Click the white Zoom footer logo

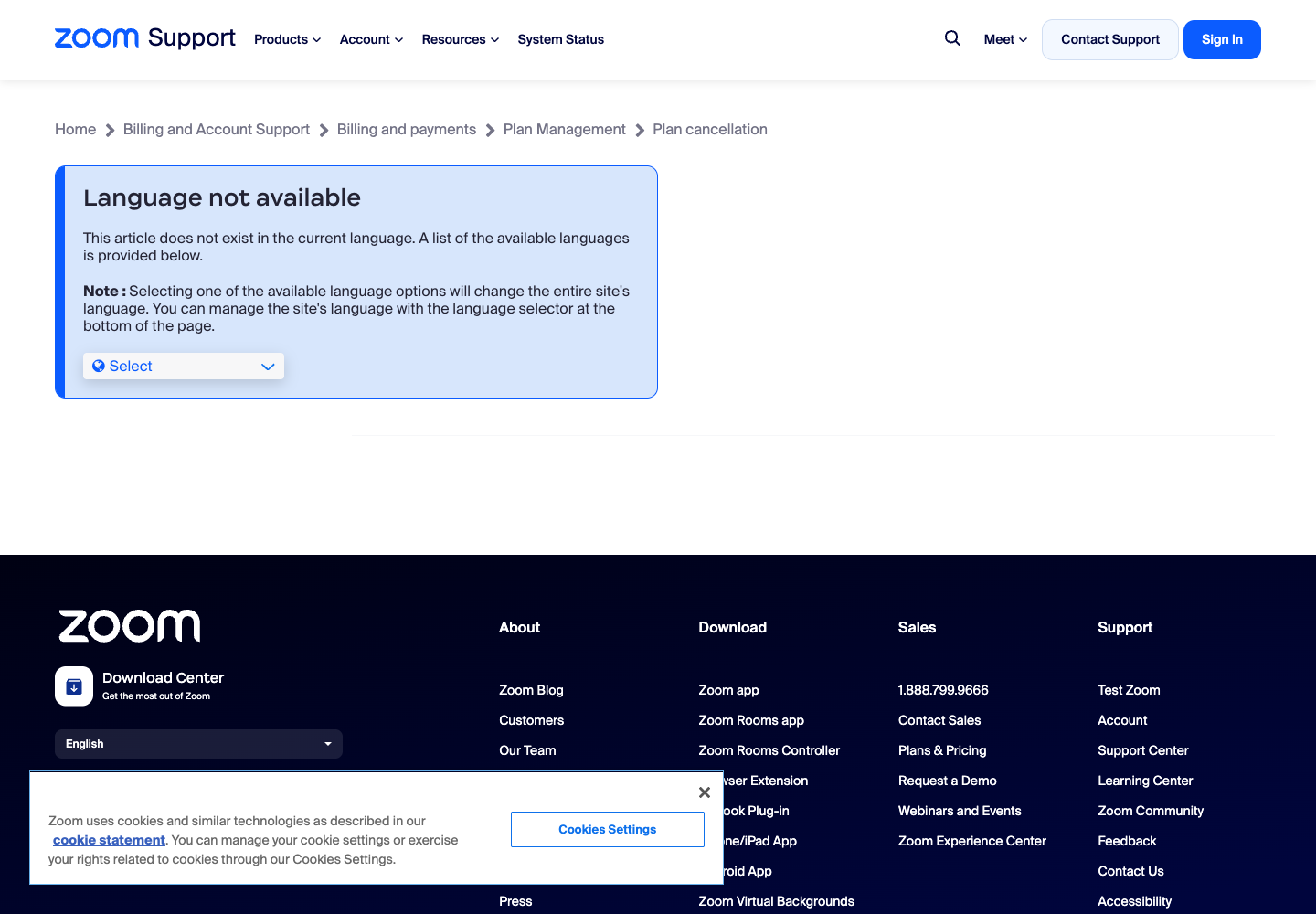[x=130, y=626]
